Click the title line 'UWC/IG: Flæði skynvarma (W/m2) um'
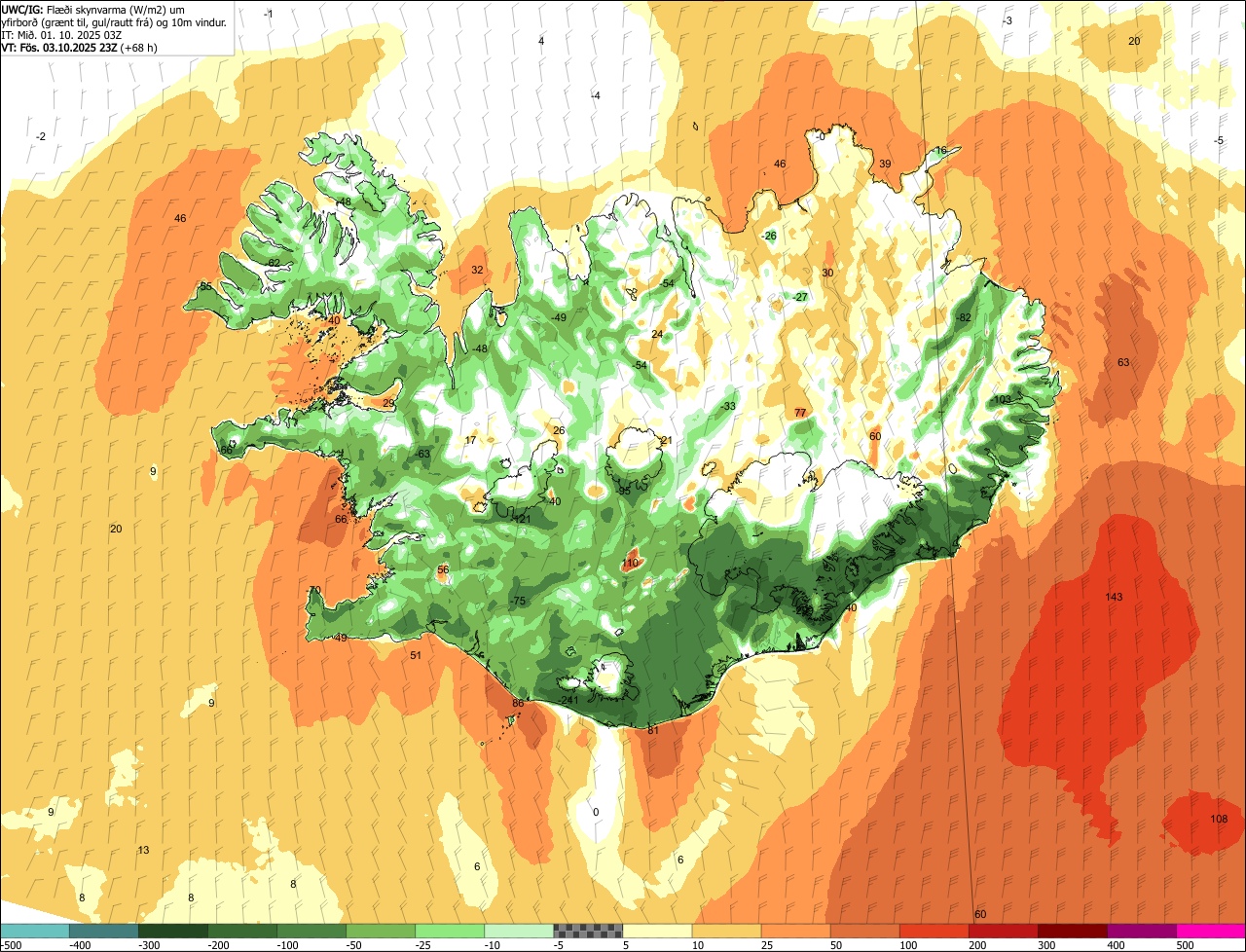This screenshot has height=952, width=1246. (93, 9)
